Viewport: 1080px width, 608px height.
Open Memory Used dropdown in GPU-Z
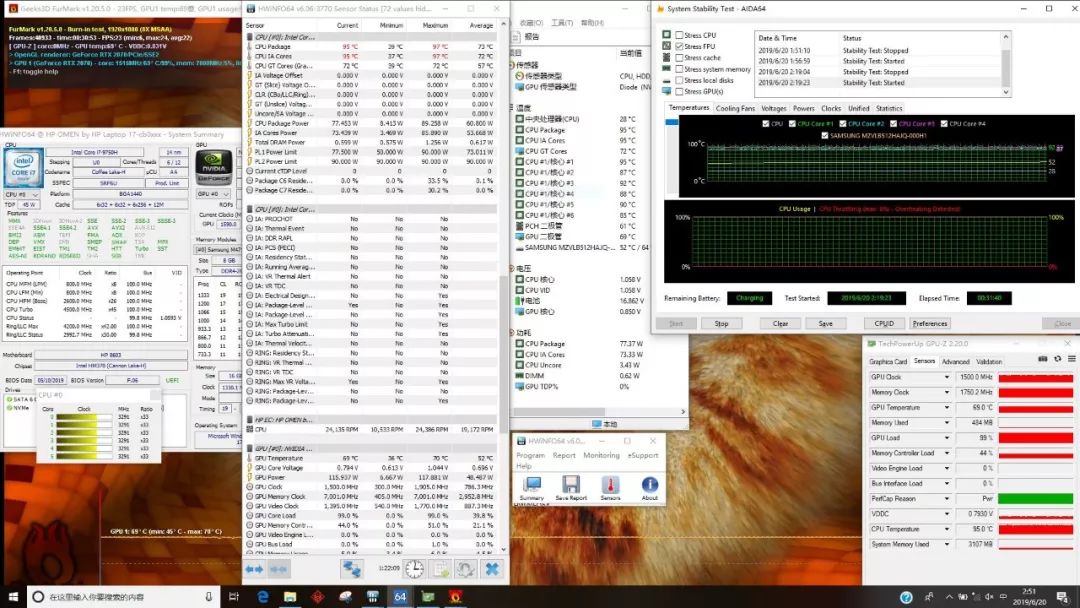[x=946, y=423]
